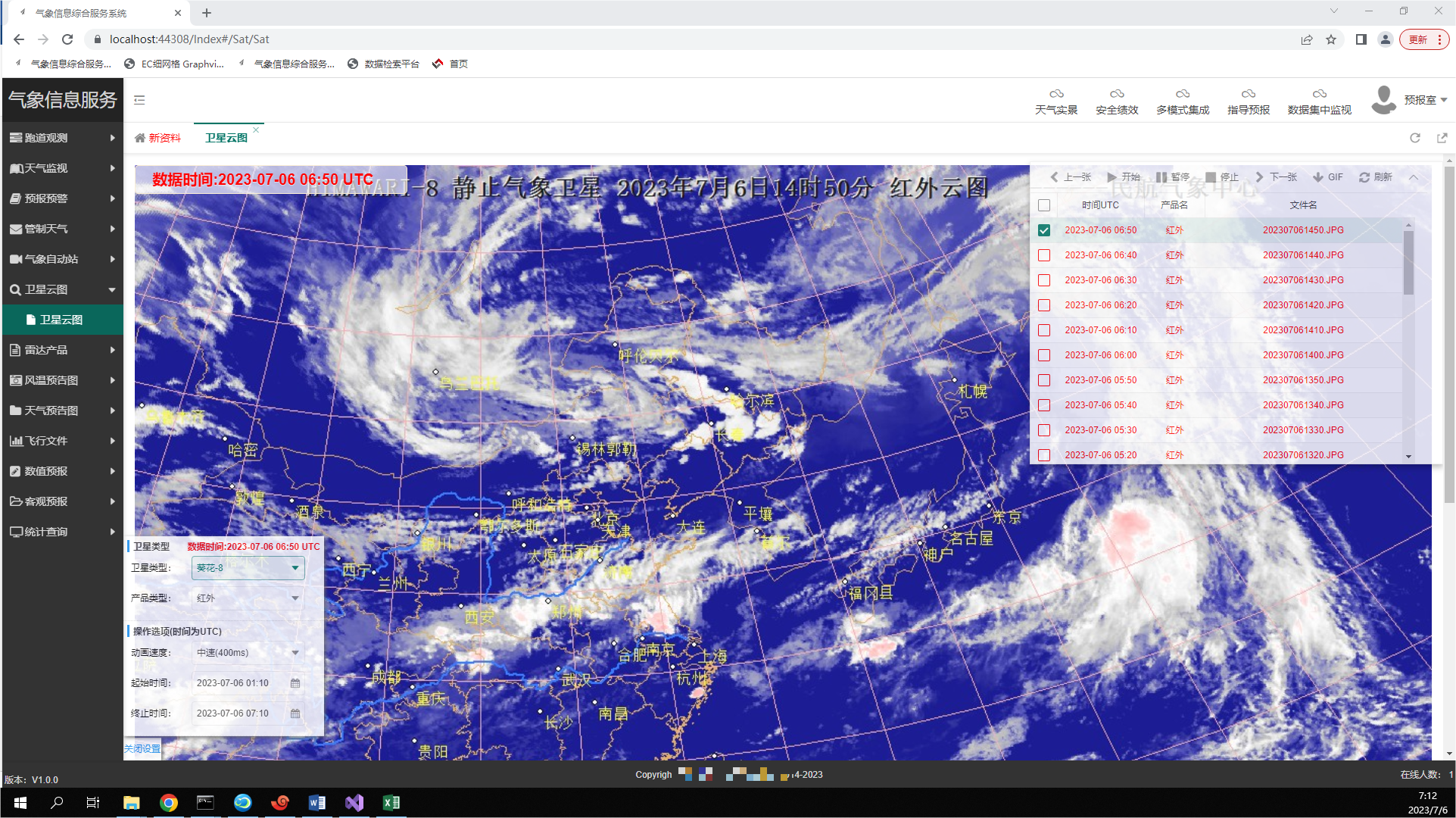Open the 卫星类型 dropdown showing 葵花-8
The width and height of the screenshot is (1456, 818).
pos(248,568)
